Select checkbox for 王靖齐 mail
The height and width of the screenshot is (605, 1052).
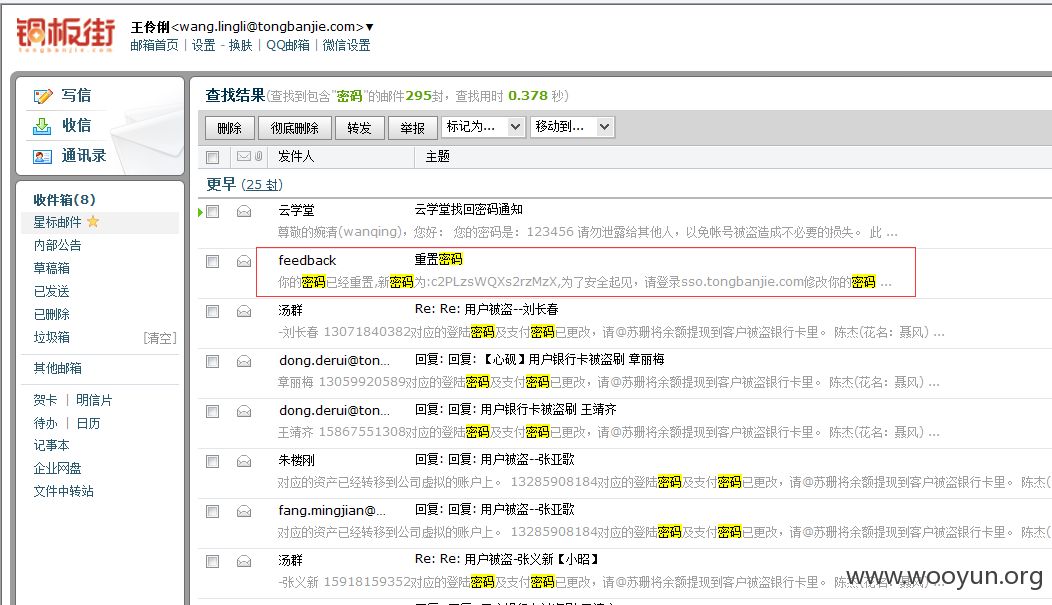pyautogui.click(x=213, y=411)
